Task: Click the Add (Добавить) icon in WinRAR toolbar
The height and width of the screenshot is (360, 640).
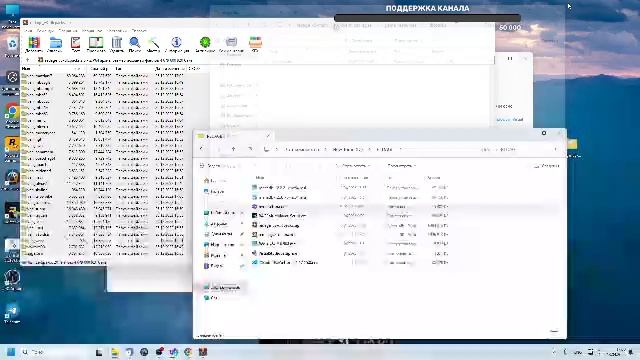Action: point(34,44)
